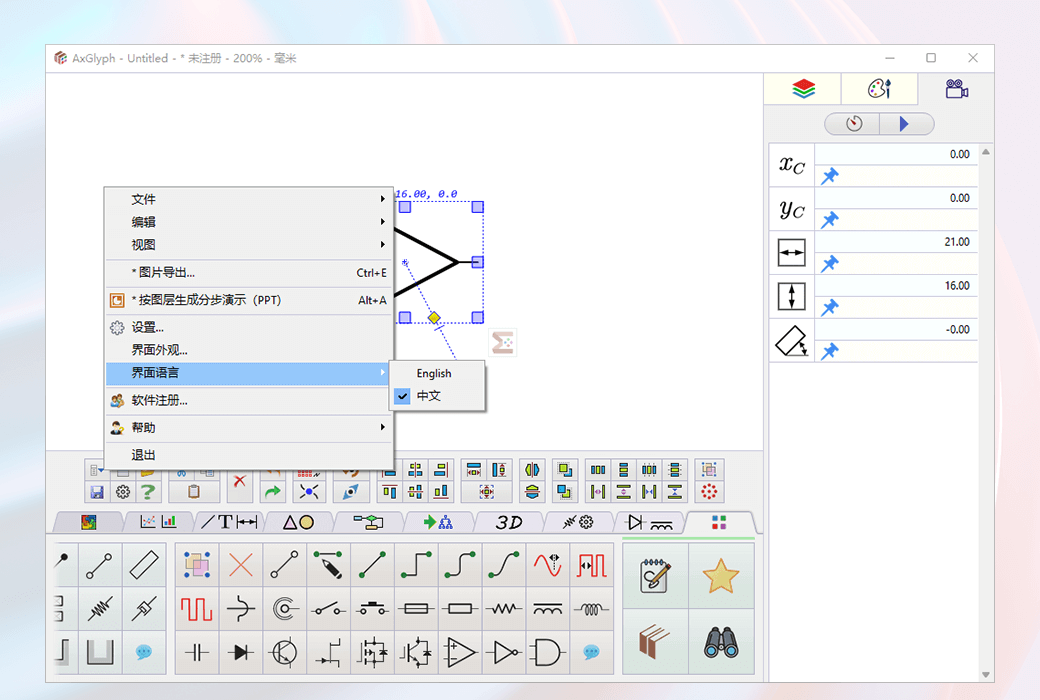
Task: Switch to the 3D shapes tab
Action: [509, 522]
